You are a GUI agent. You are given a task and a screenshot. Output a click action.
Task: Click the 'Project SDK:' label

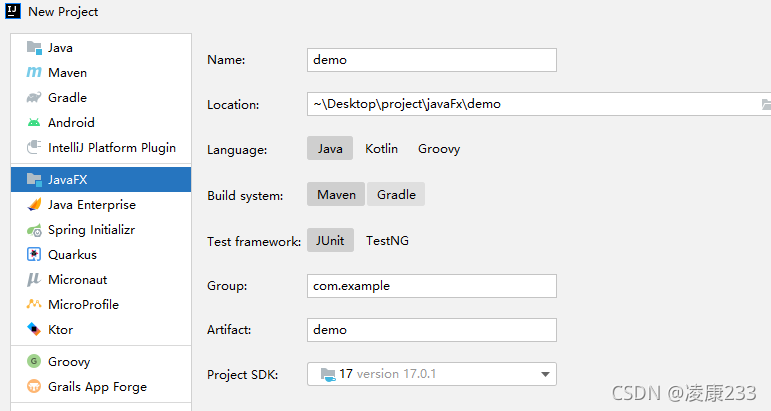242,375
